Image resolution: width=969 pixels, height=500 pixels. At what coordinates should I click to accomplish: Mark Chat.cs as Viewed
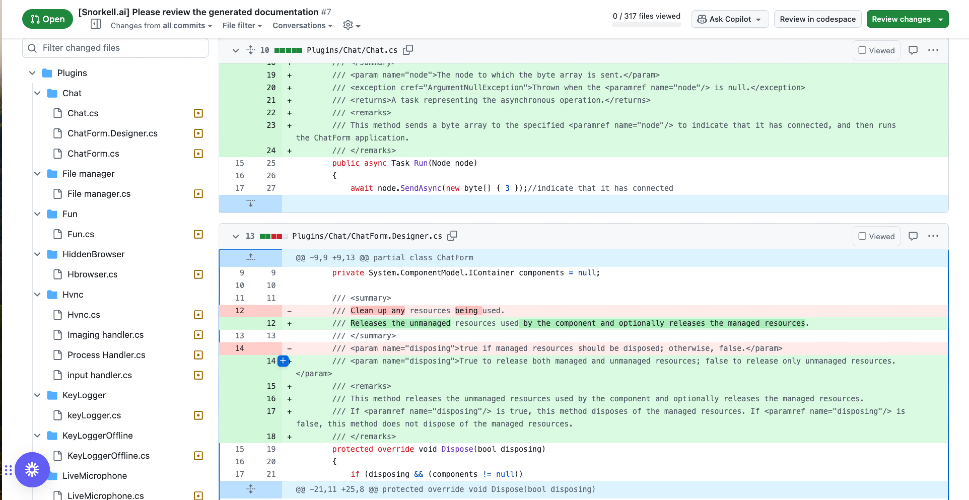pos(876,50)
